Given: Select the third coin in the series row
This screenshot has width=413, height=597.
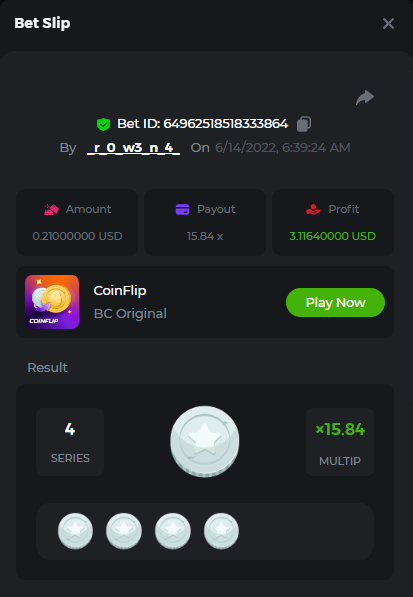Looking at the screenshot, I should 173,531.
